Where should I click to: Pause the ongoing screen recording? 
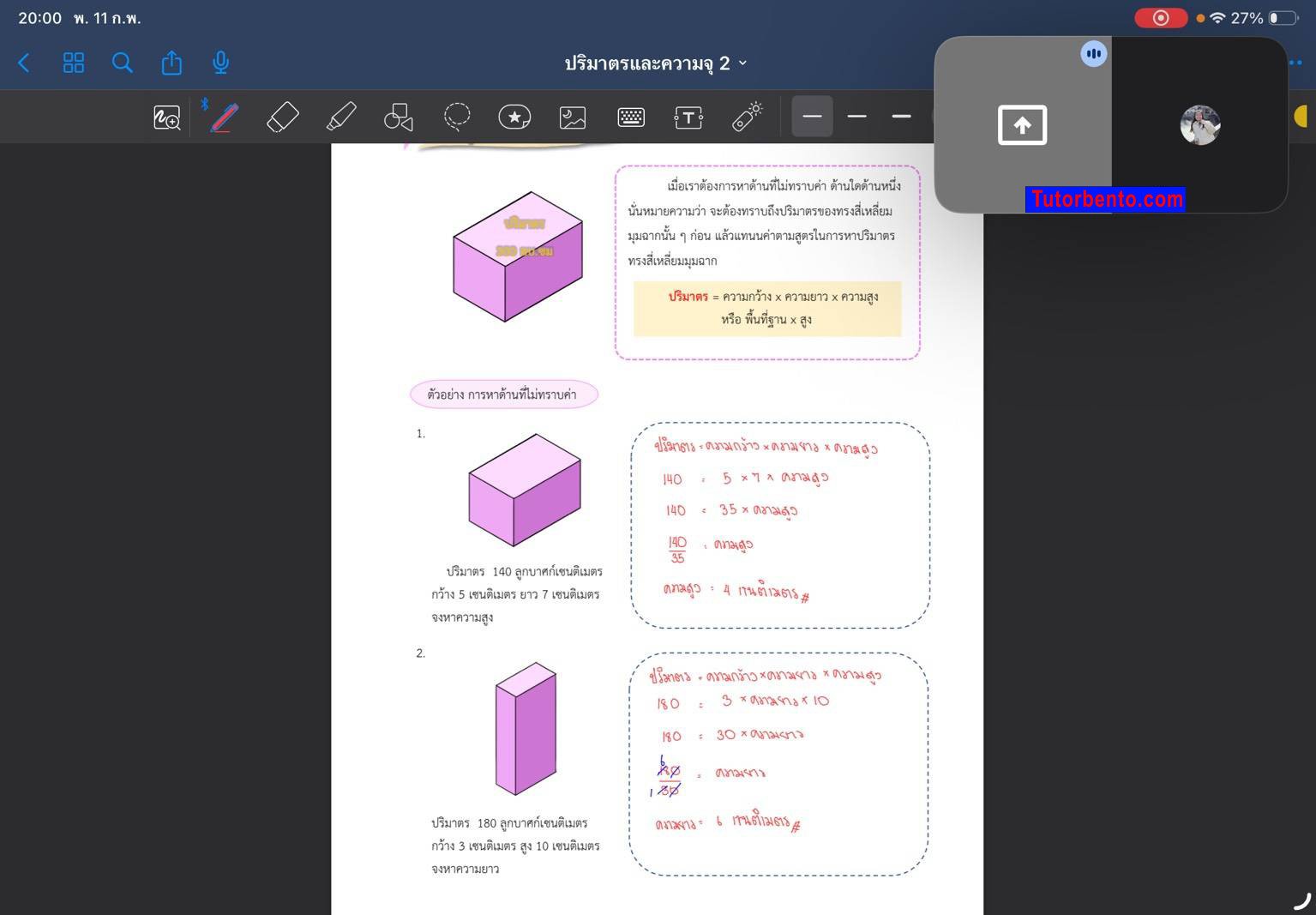1160,17
